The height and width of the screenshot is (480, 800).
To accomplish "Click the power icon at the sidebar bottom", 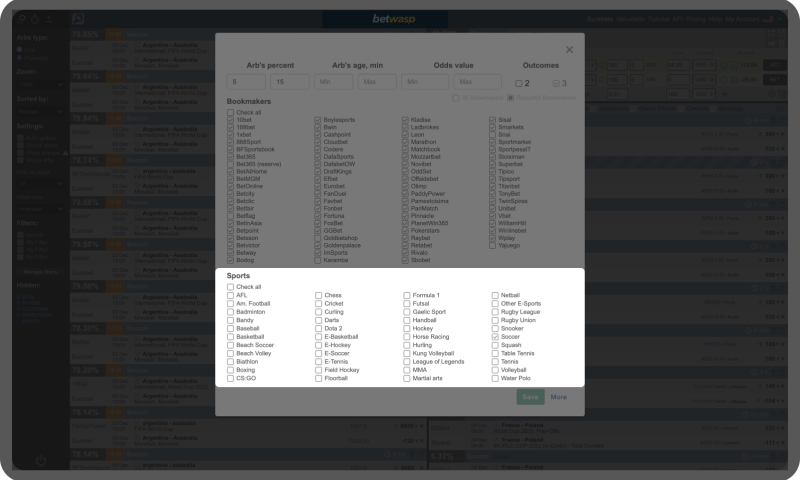I will pos(41,461).
